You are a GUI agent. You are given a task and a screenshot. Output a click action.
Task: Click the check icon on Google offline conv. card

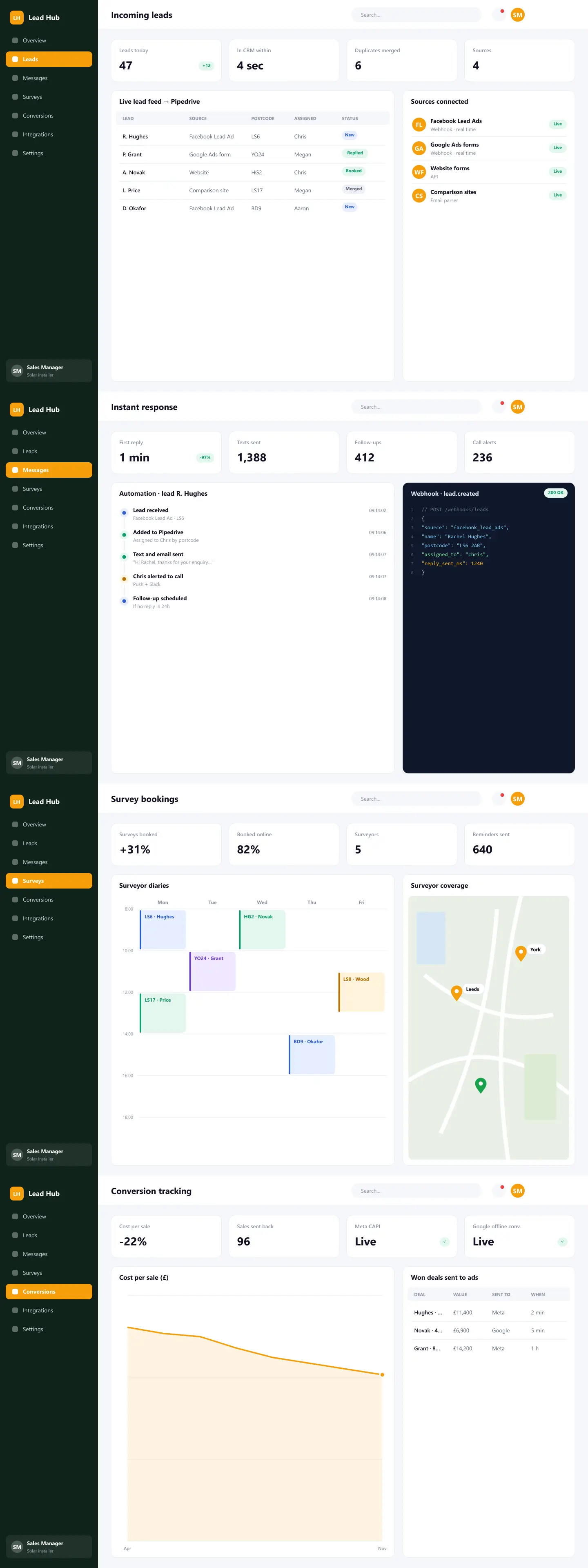[x=562, y=1242]
